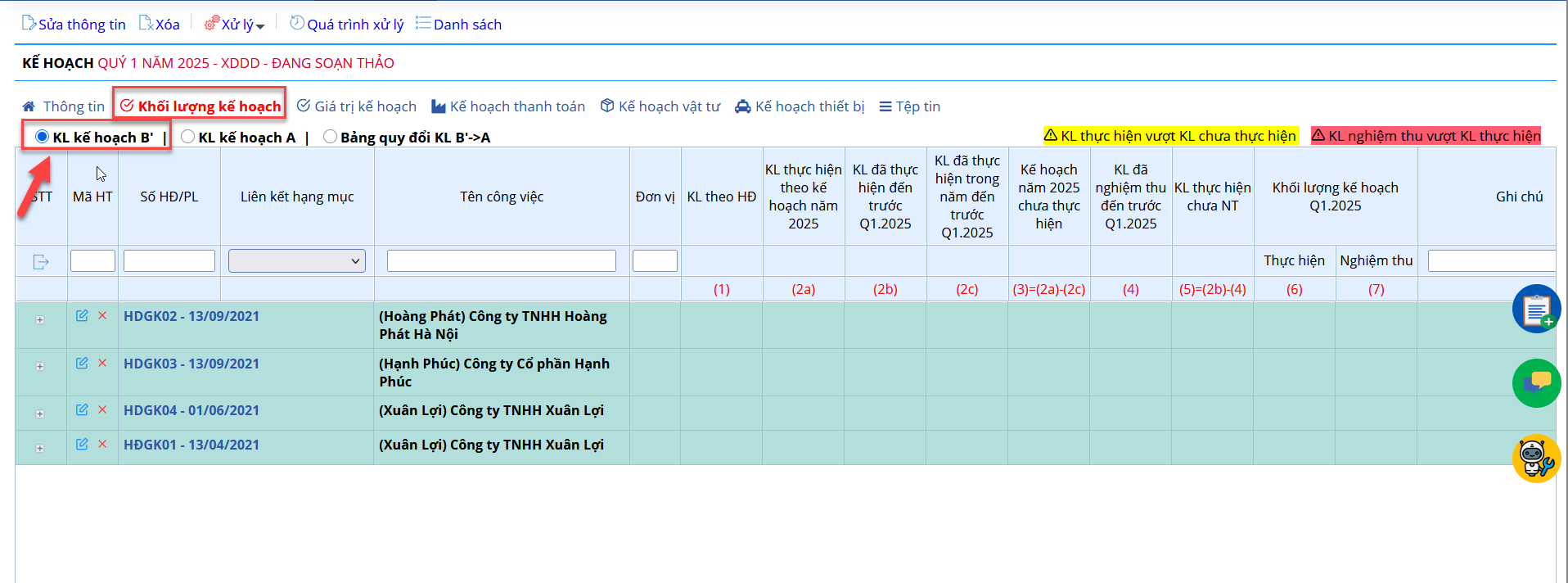Click the export icon in the filter row
The width and height of the screenshot is (1568, 583).
click(41, 262)
